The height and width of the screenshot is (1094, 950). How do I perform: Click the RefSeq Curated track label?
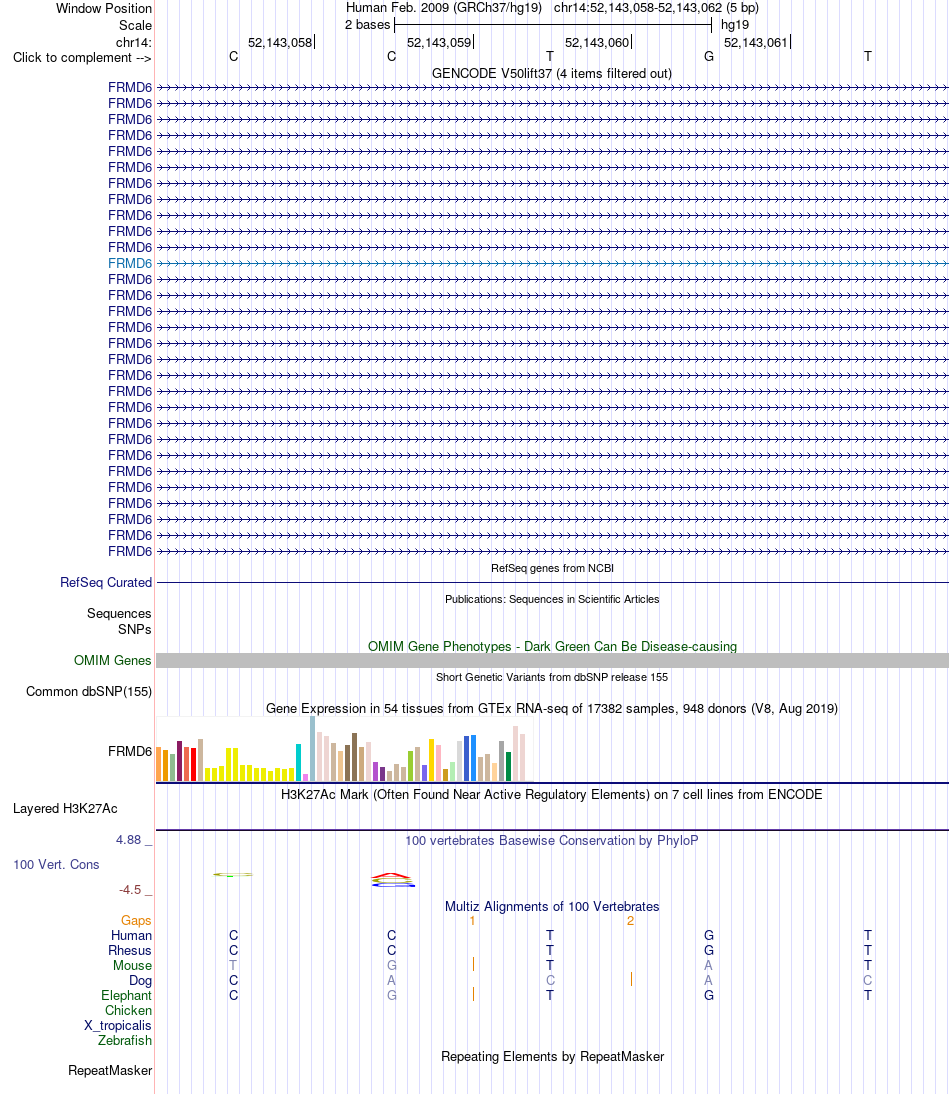tap(106, 583)
